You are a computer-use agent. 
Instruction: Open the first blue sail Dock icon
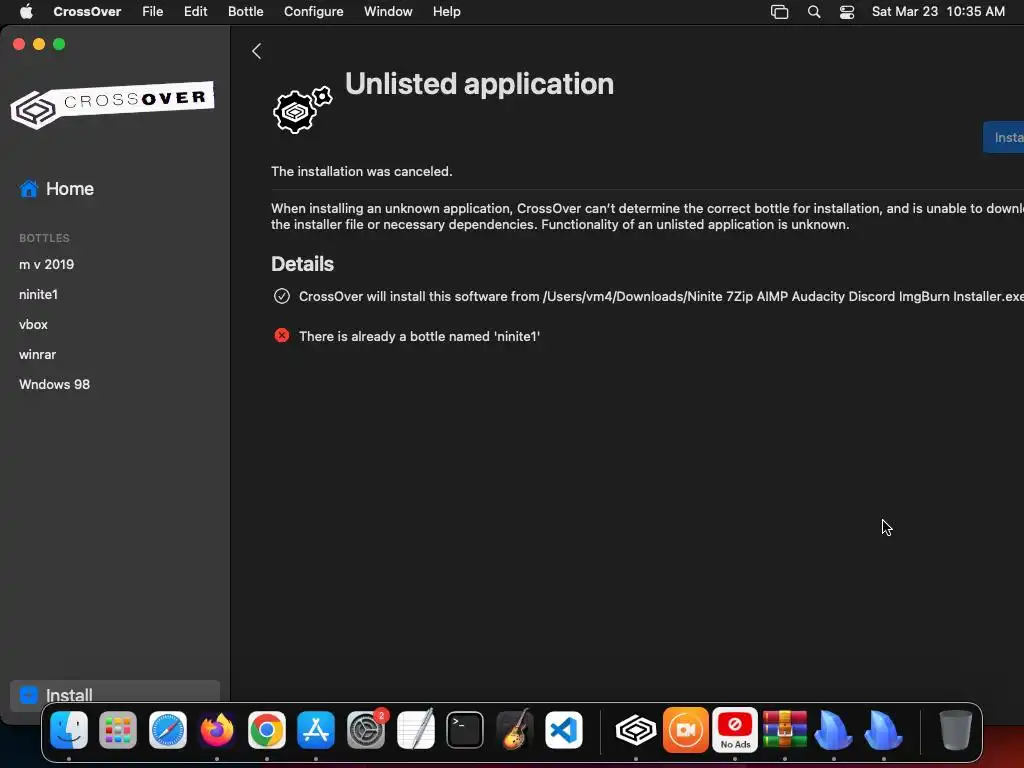834,729
